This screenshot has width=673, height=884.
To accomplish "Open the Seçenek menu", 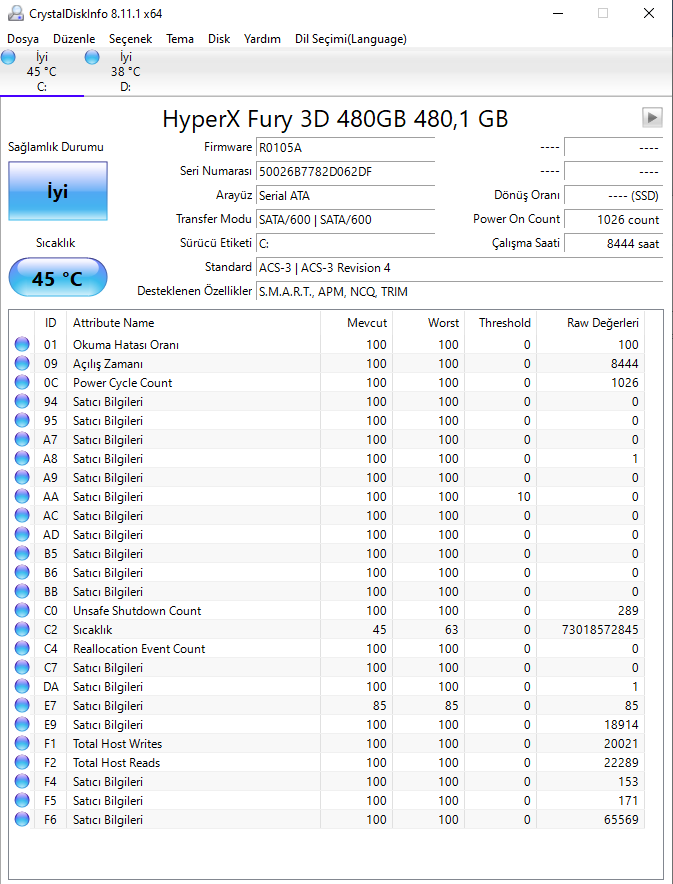I will [131, 39].
